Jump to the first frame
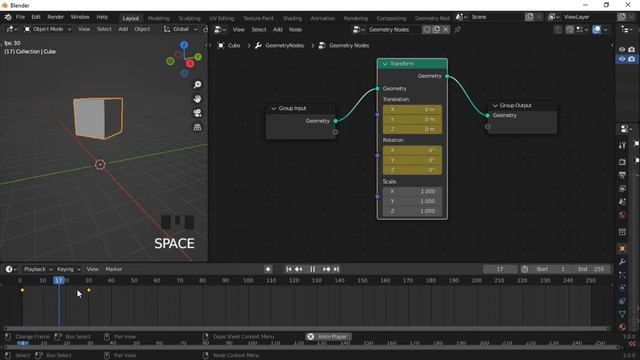 (289, 269)
